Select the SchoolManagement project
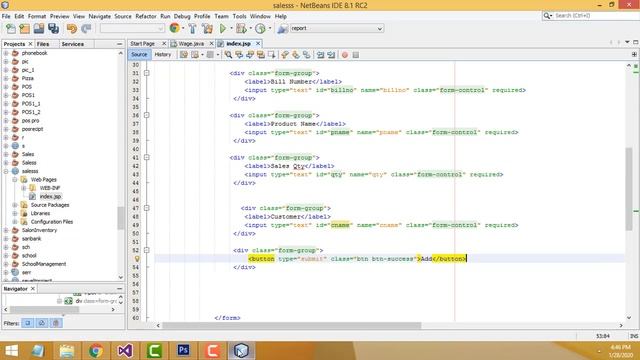The image size is (640, 360). coord(44,264)
